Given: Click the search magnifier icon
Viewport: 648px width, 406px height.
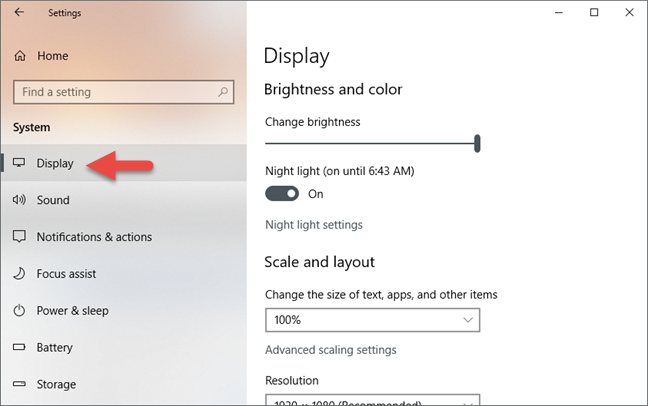Looking at the screenshot, I should coord(223,92).
